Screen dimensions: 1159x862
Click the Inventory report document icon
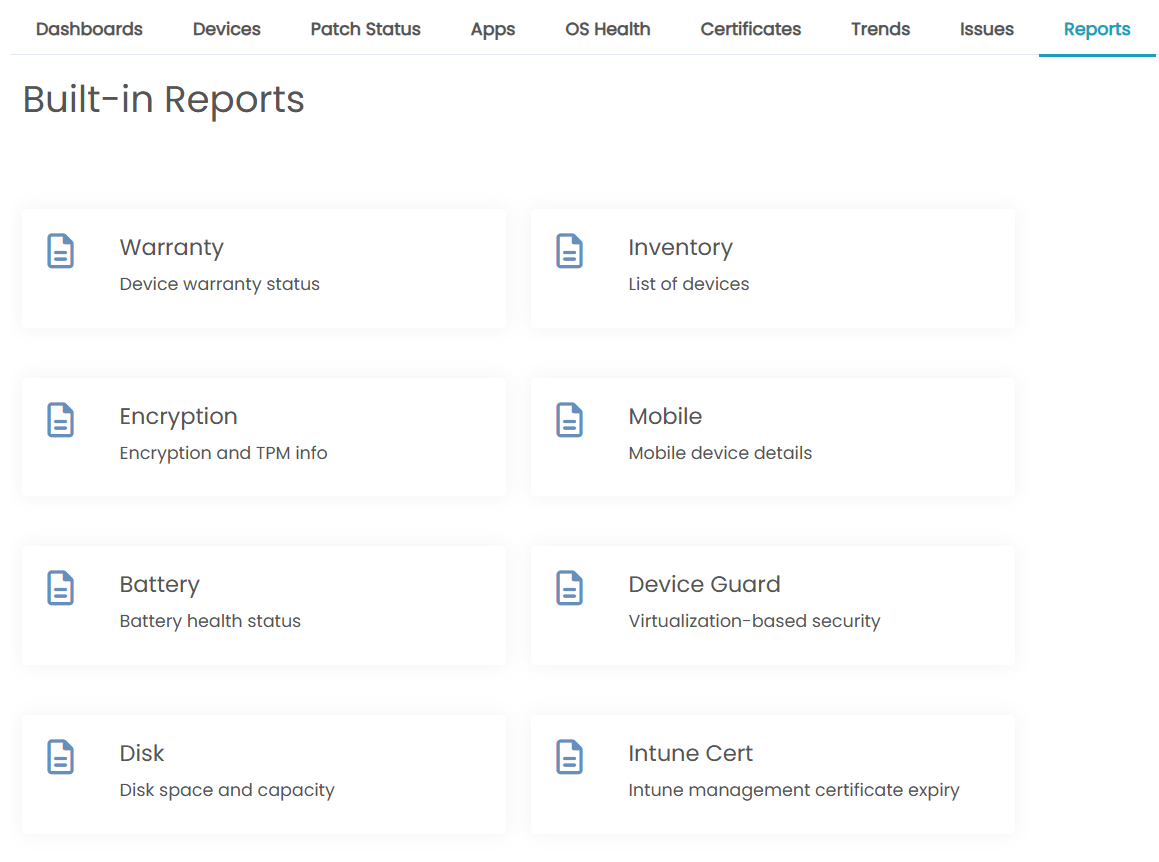point(569,251)
